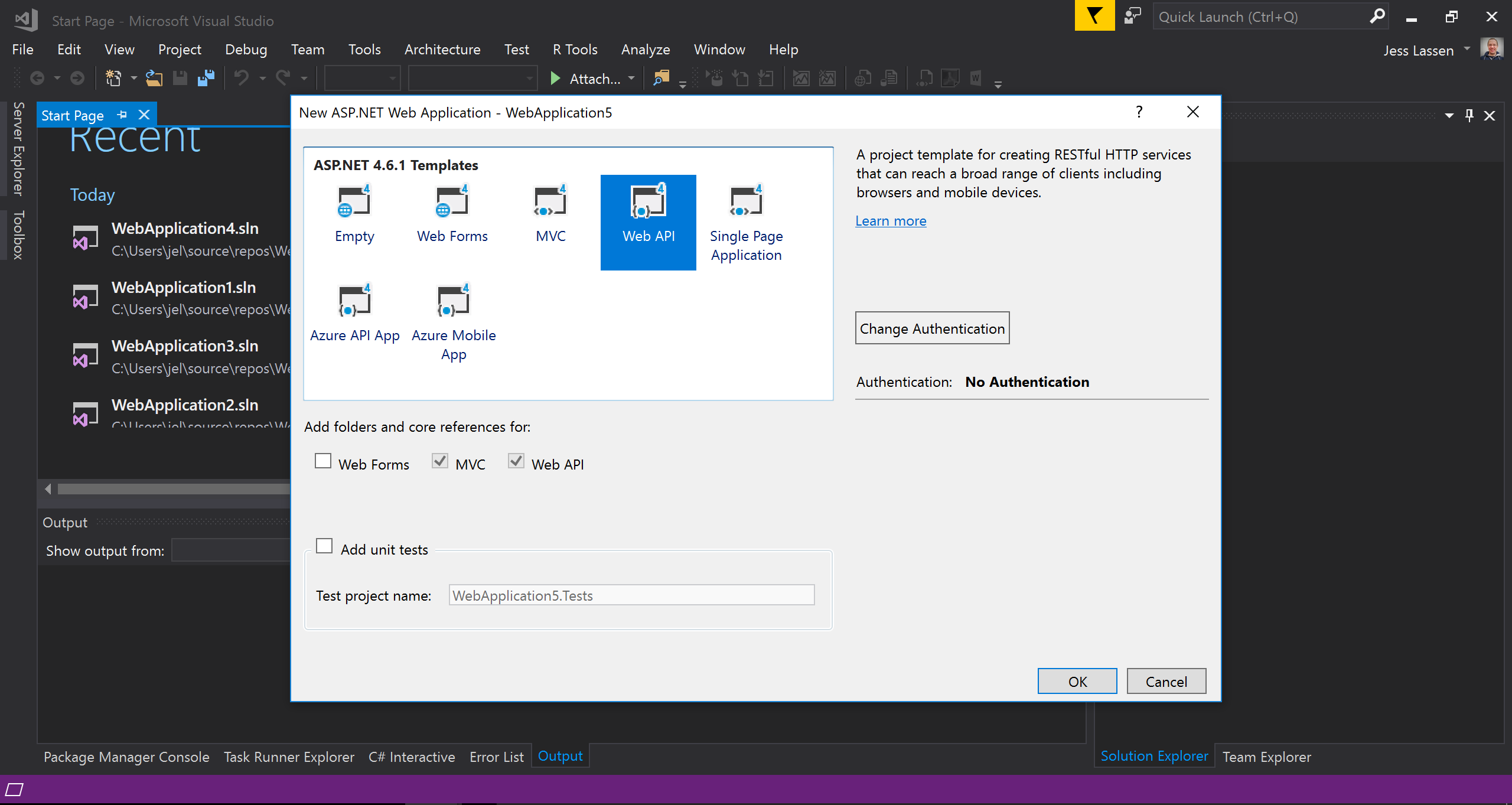This screenshot has height=805, width=1512.
Task: Select the Azure Mobile App template
Action: (454, 322)
